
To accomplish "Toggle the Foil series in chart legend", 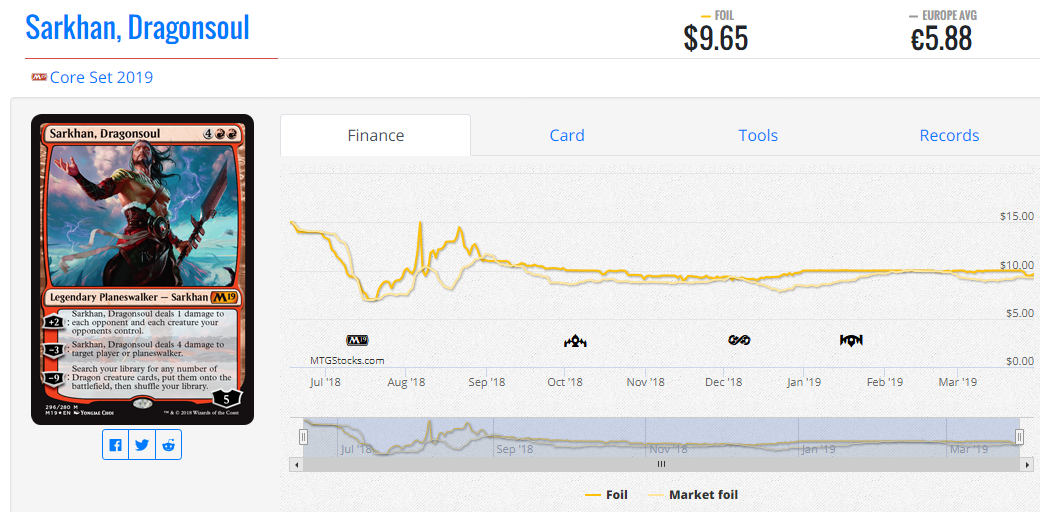I will coord(606,495).
